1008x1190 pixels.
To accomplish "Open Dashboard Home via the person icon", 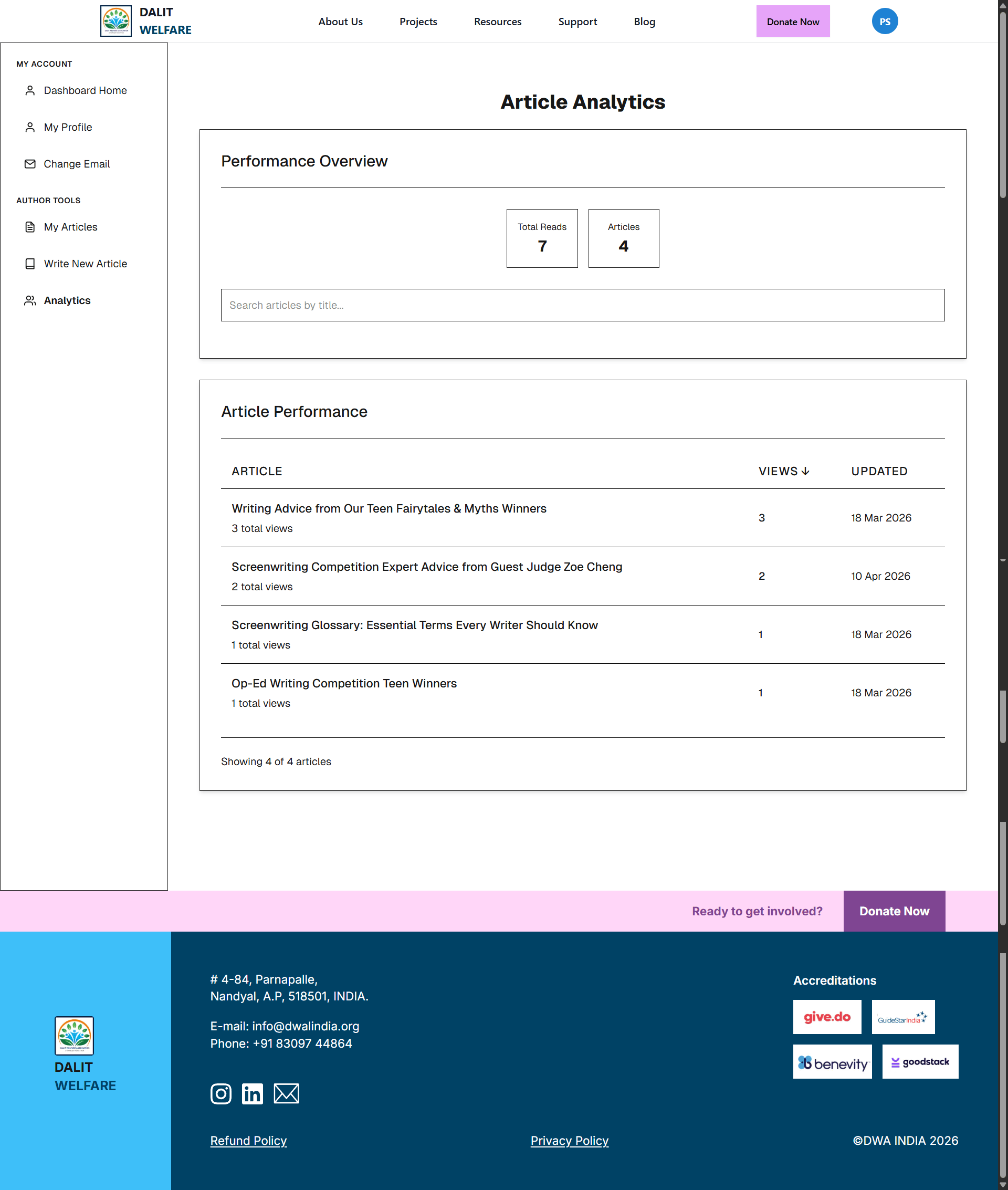I will [30, 90].
